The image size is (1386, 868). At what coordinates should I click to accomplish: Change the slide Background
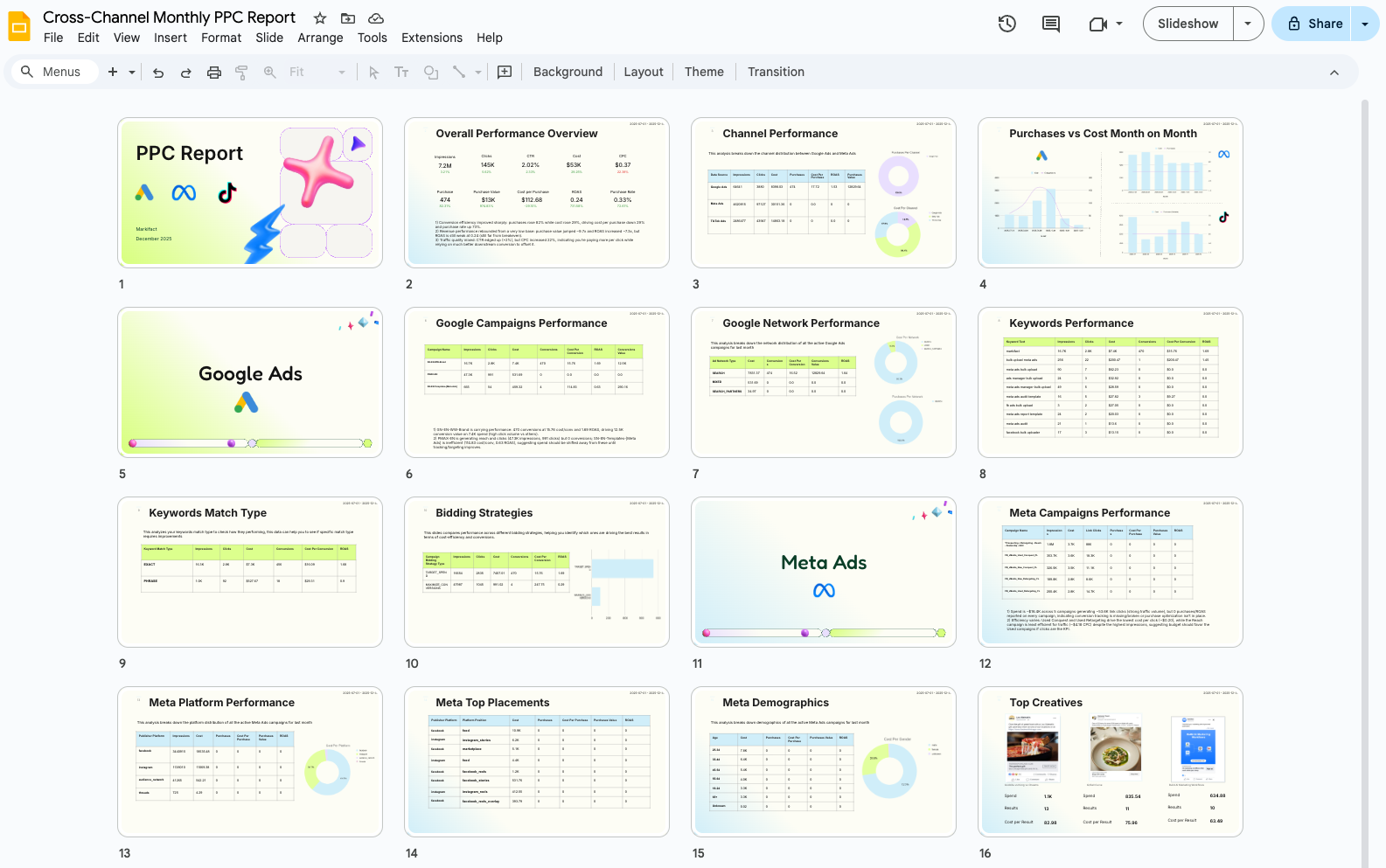pyautogui.click(x=568, y=72)
